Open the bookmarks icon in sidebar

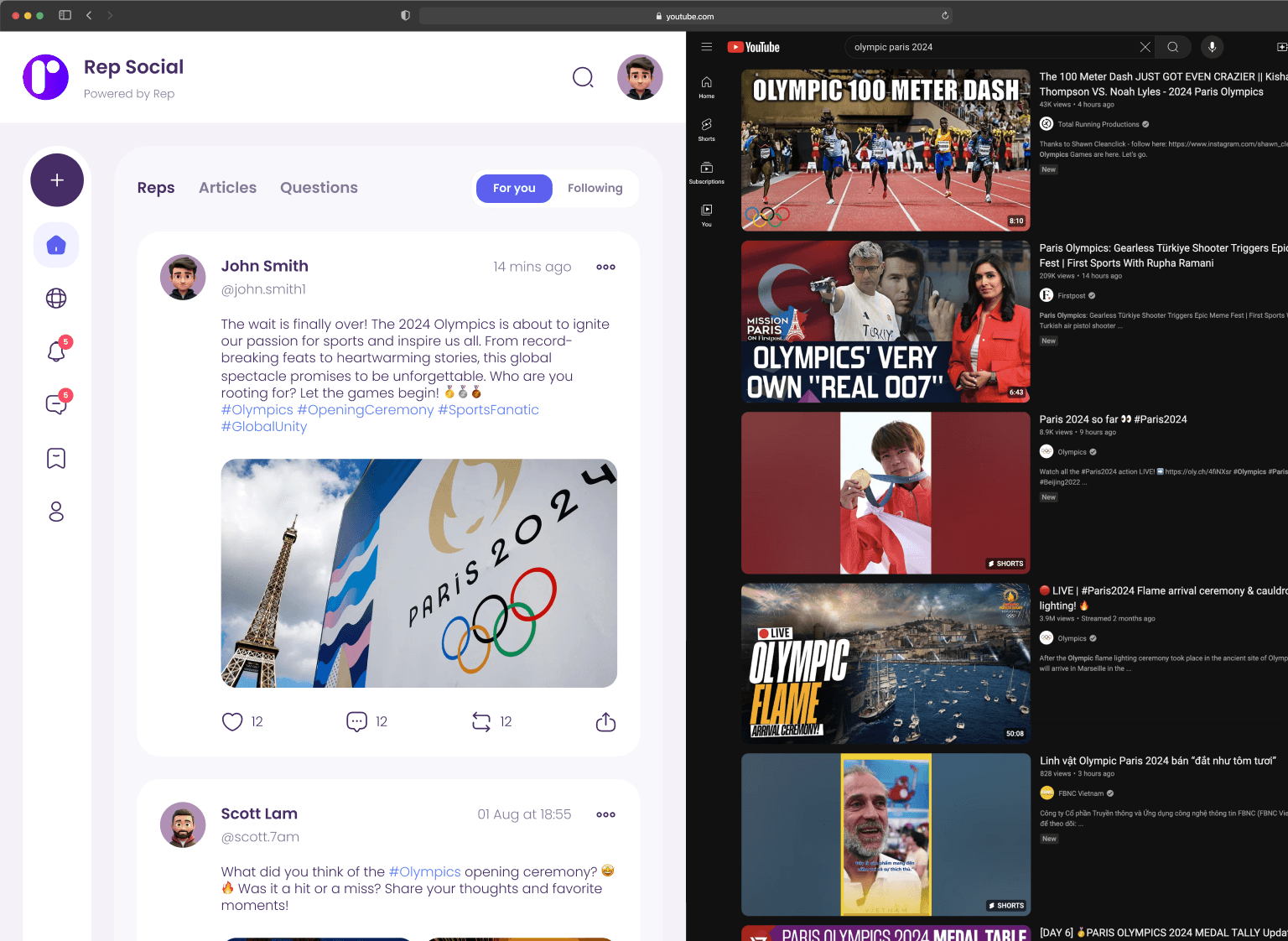[56, 458]
